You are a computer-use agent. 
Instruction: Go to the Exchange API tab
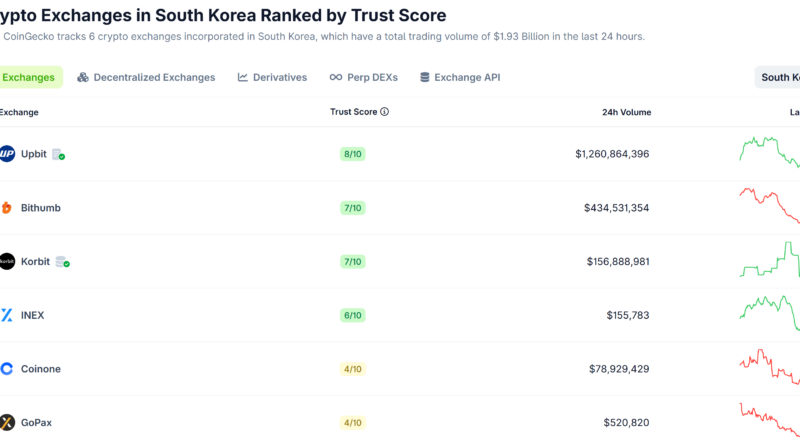pos(460,77)
